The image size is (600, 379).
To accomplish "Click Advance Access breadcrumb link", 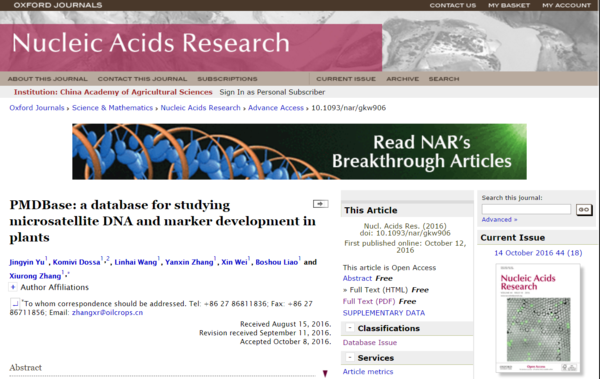I will [276, 108].
